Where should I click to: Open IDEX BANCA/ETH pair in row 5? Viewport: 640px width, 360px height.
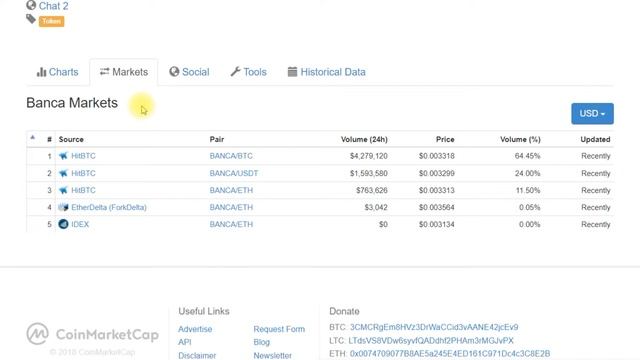pyautogui.click(x=231, y=224)
